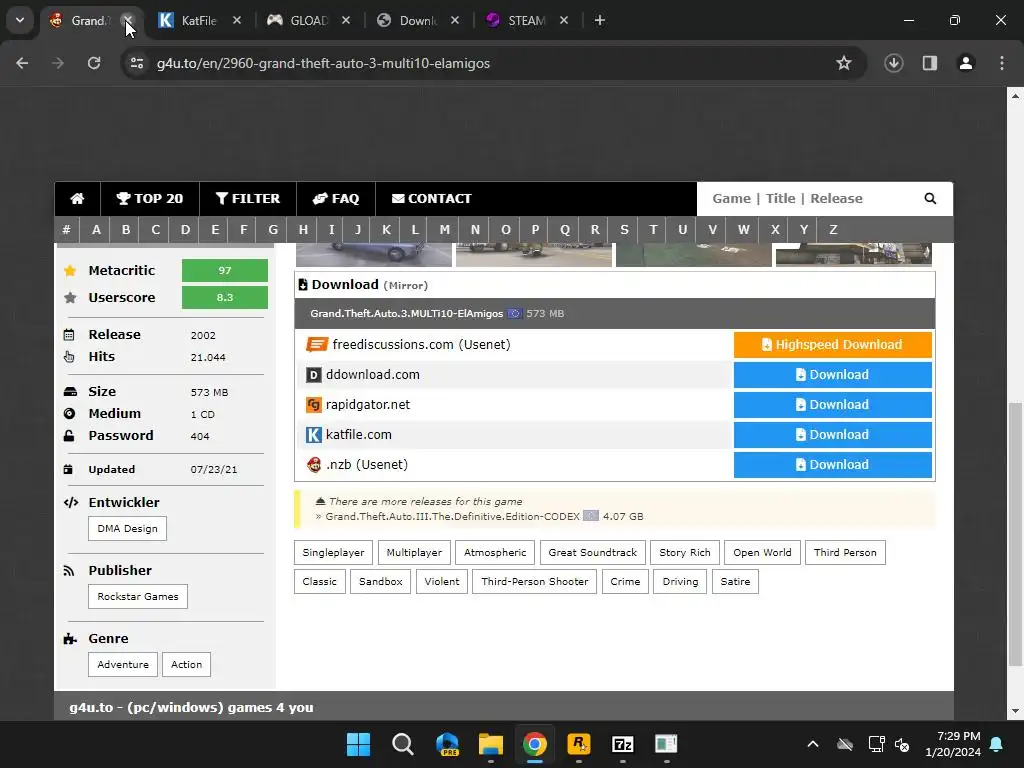
Task: Click Download button for ddownload.com
Action: click(833, 375)
